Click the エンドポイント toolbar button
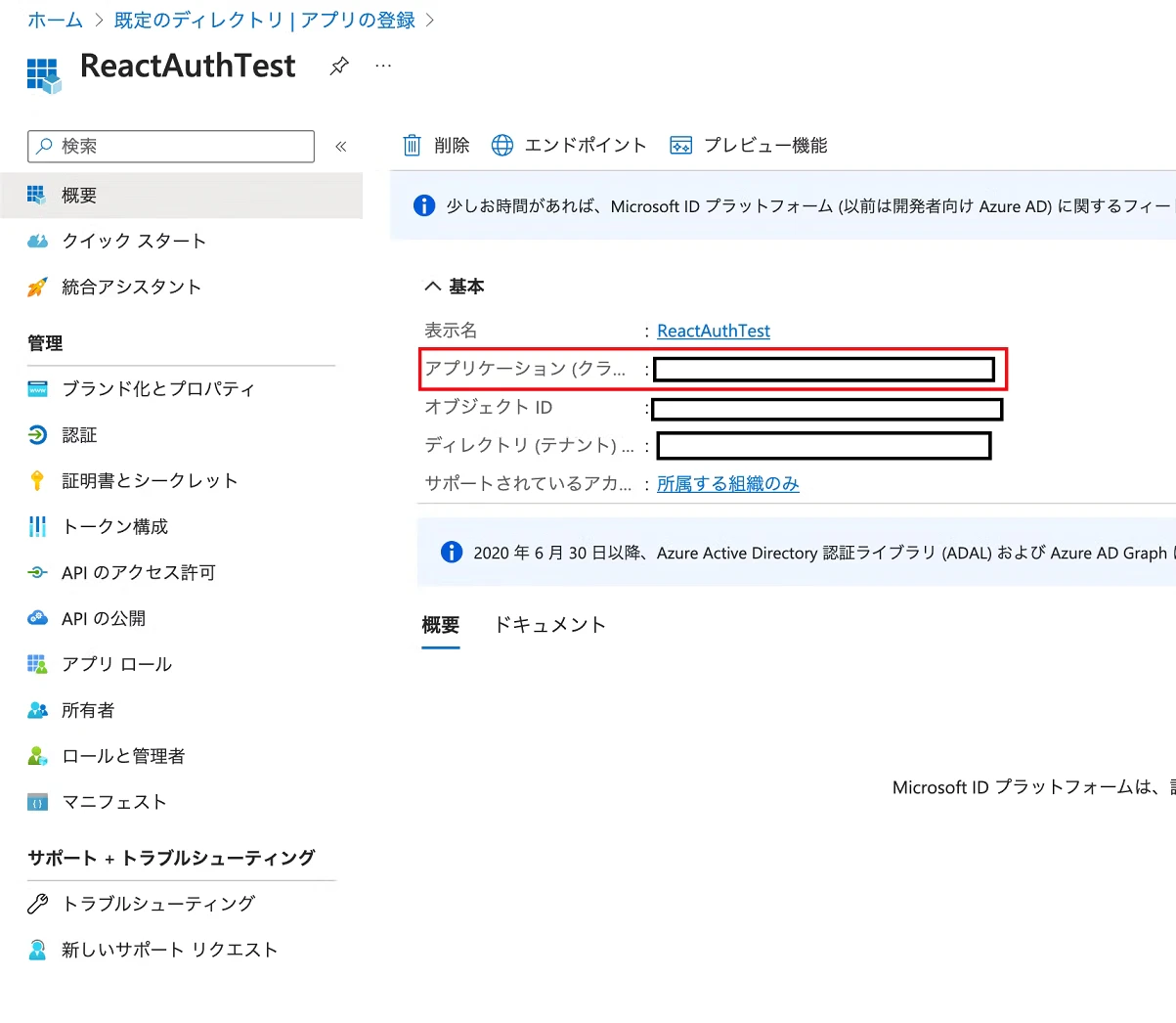 569,146
